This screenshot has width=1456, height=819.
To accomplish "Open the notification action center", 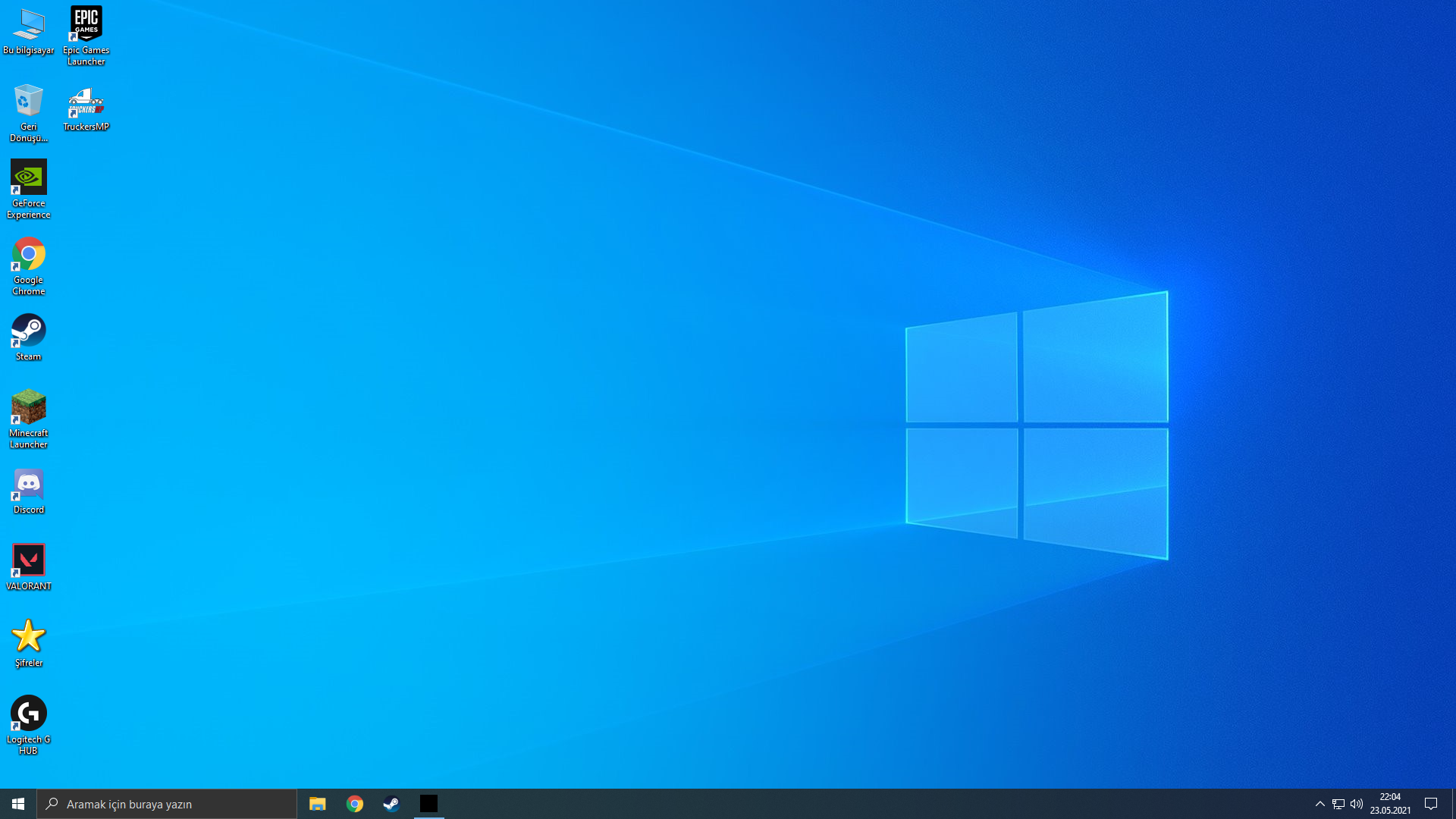I will pos(1431,804).
